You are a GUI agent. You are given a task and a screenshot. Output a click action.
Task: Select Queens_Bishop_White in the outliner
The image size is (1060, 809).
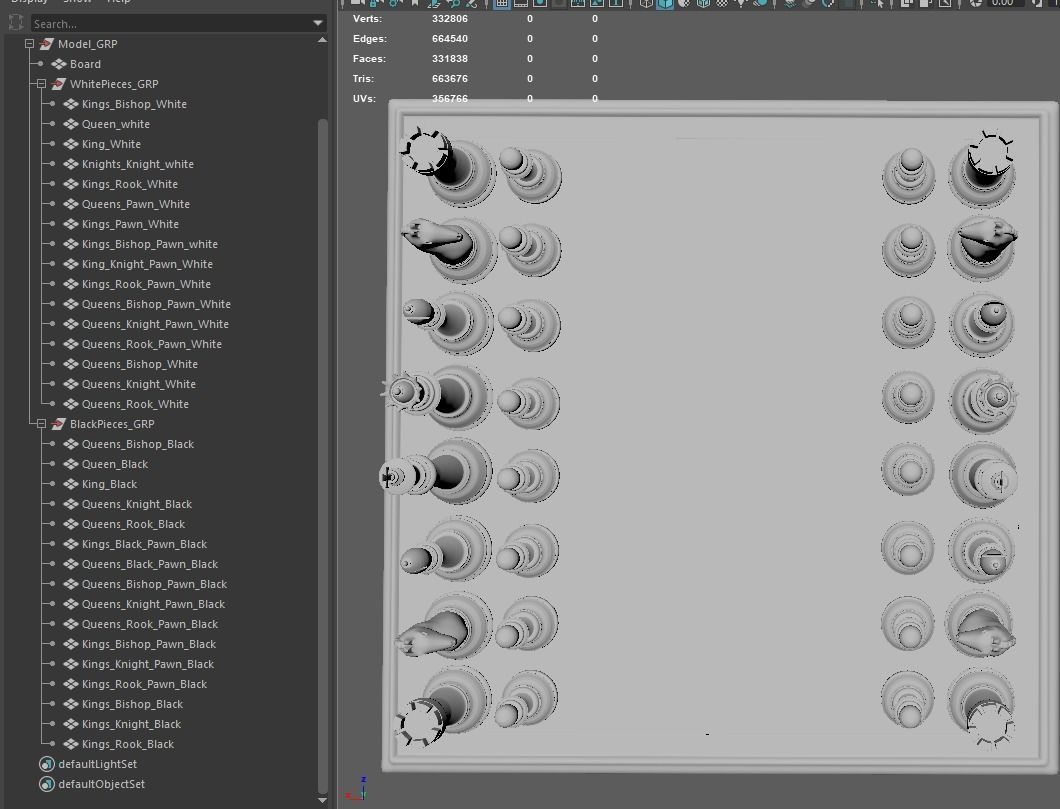tap(140, 364)
